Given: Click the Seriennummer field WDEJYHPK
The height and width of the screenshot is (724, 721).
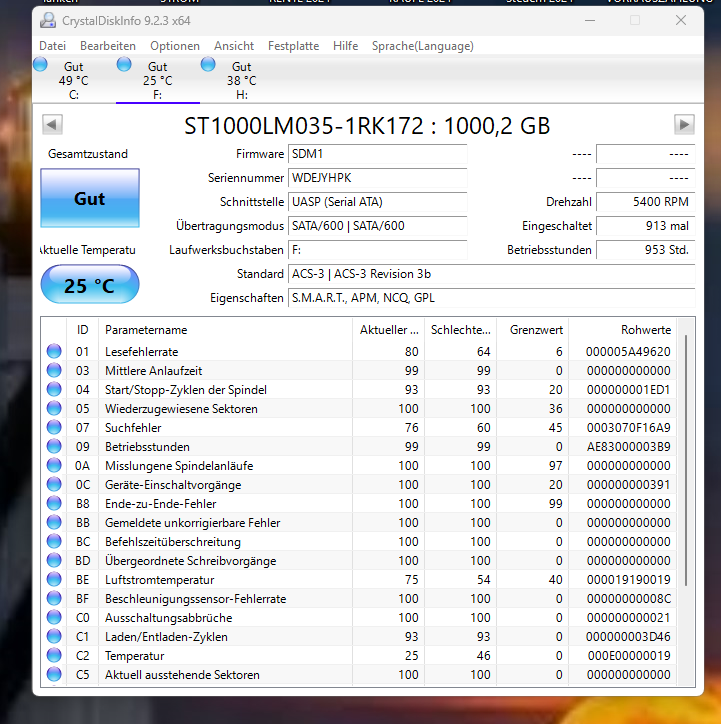Looking at the screenshot, I should pyautogui.click(x=378, y=178).
